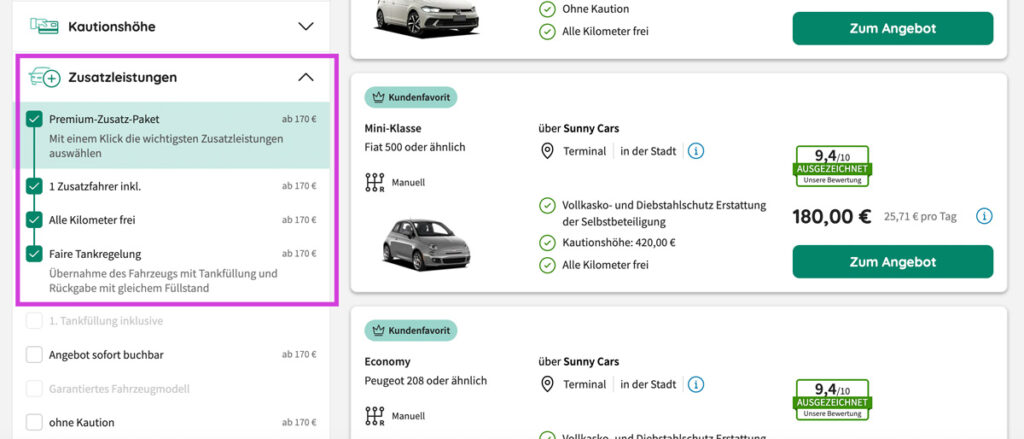Expand the Kautionshöhe filter chevron
Image resolution: width=1024 pixels, height=439 pixels.
click(x=306, y=27)
